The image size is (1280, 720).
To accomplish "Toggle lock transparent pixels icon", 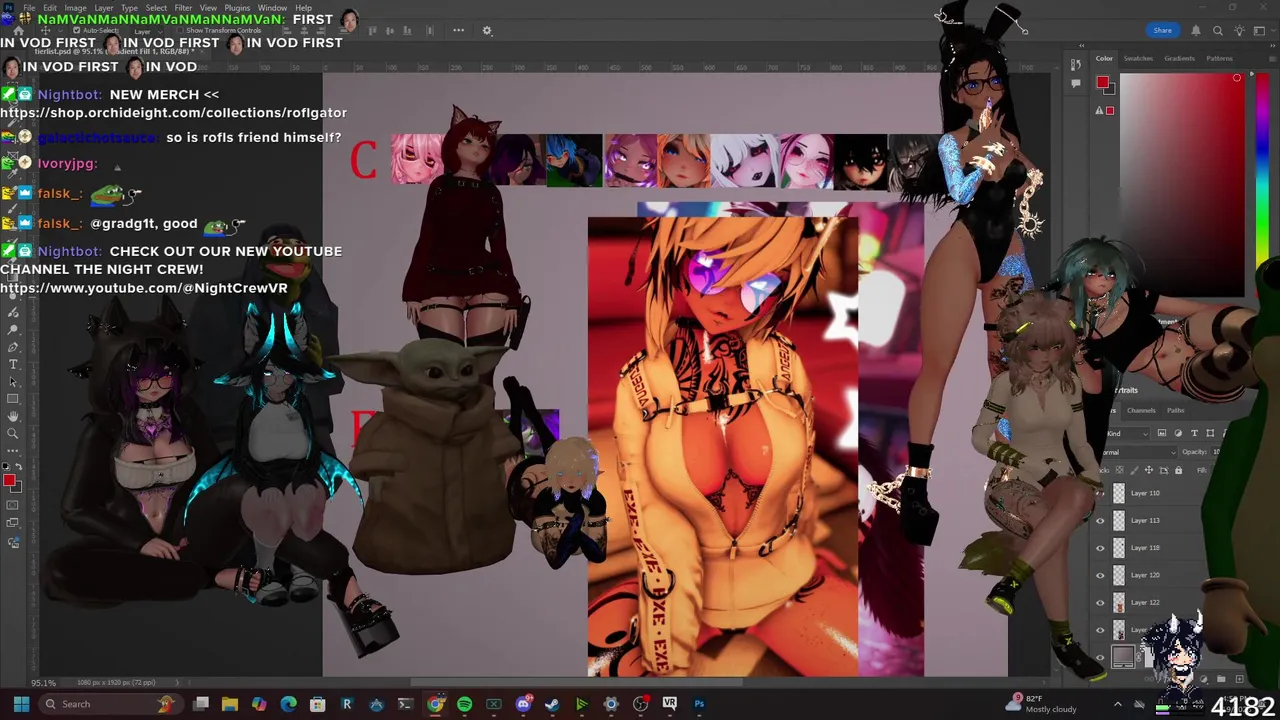I will [1120, 470].
